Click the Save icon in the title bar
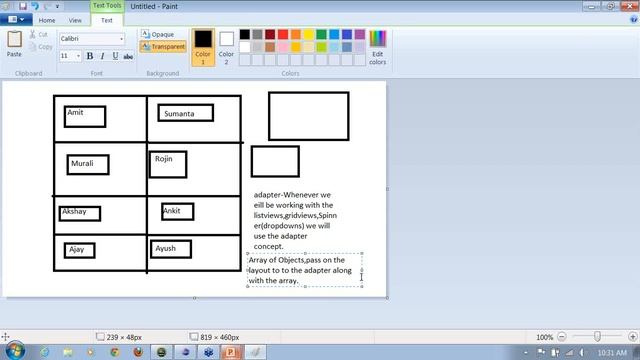This screenshot has width=640, height=360. coord(22,6)
